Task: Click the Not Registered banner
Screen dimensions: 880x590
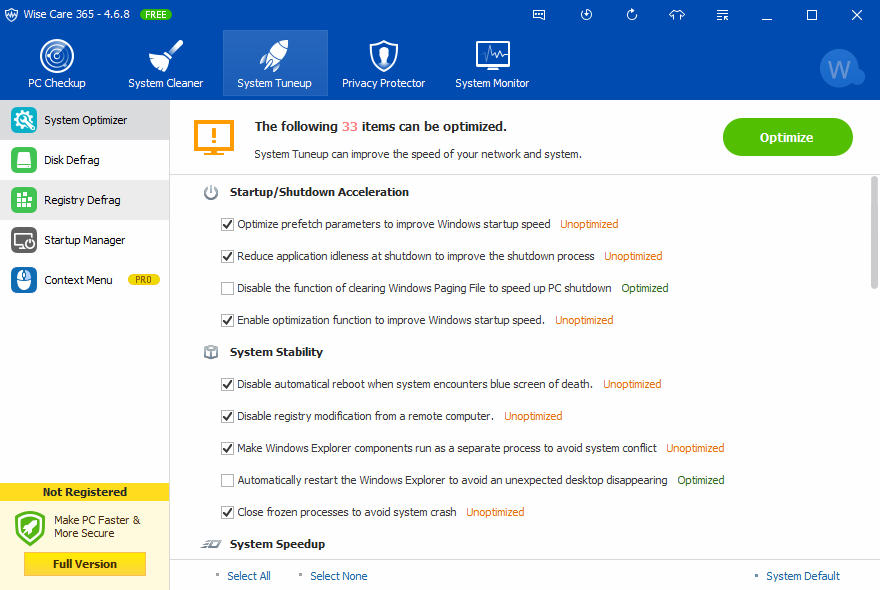Action: pos(85,492)
